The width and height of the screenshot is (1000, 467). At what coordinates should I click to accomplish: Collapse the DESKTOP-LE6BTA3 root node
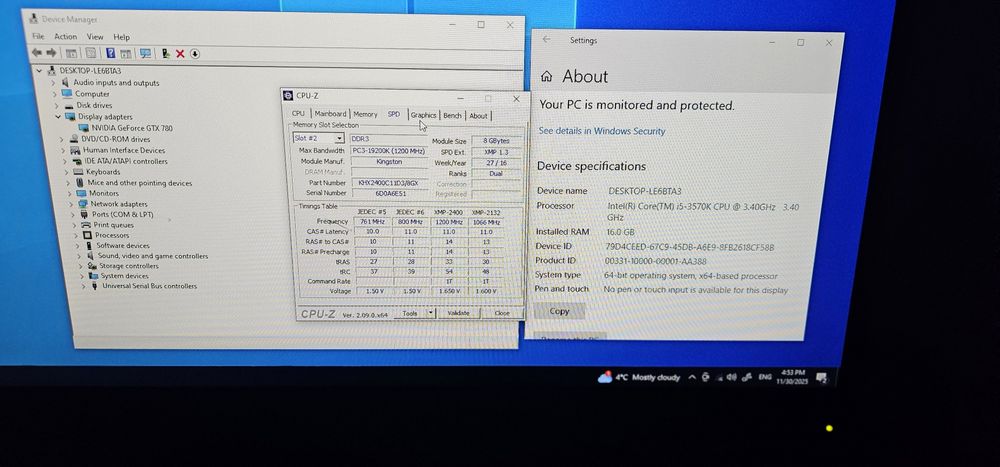pyautogui.click(x=40, y=71)
